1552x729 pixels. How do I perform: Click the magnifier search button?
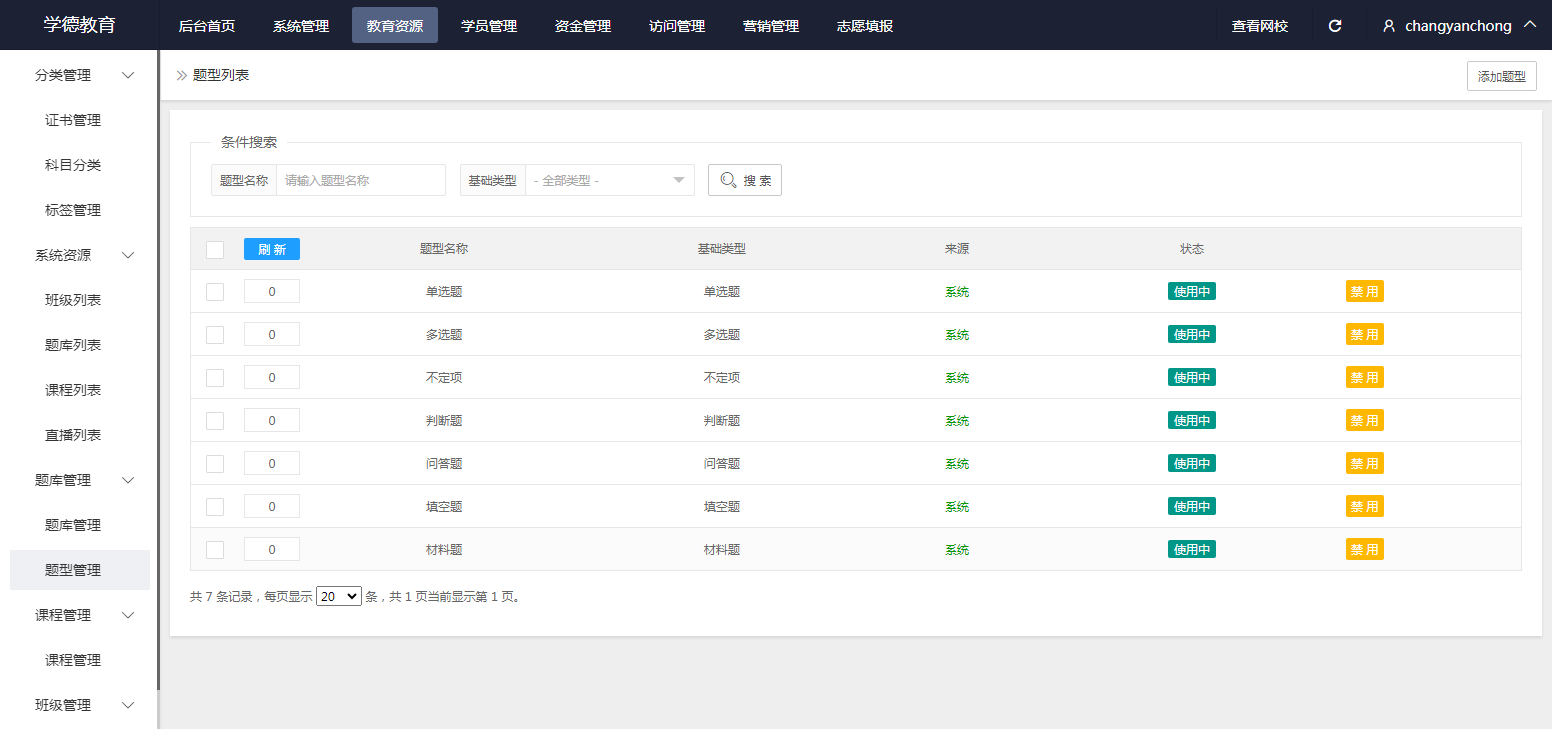click(745, 180)
